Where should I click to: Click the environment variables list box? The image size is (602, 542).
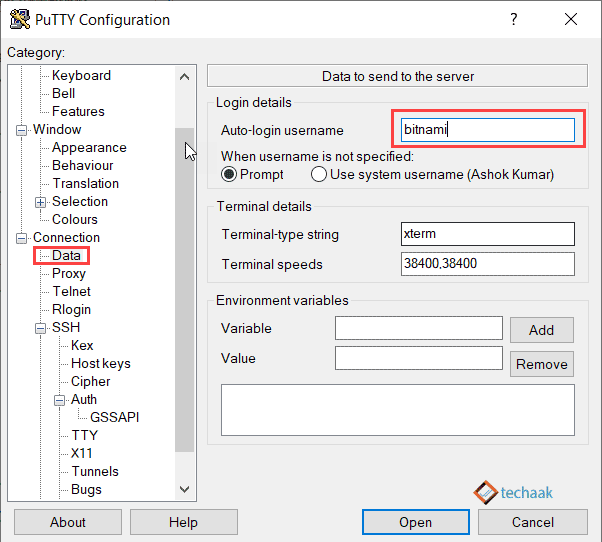(398, 410)
